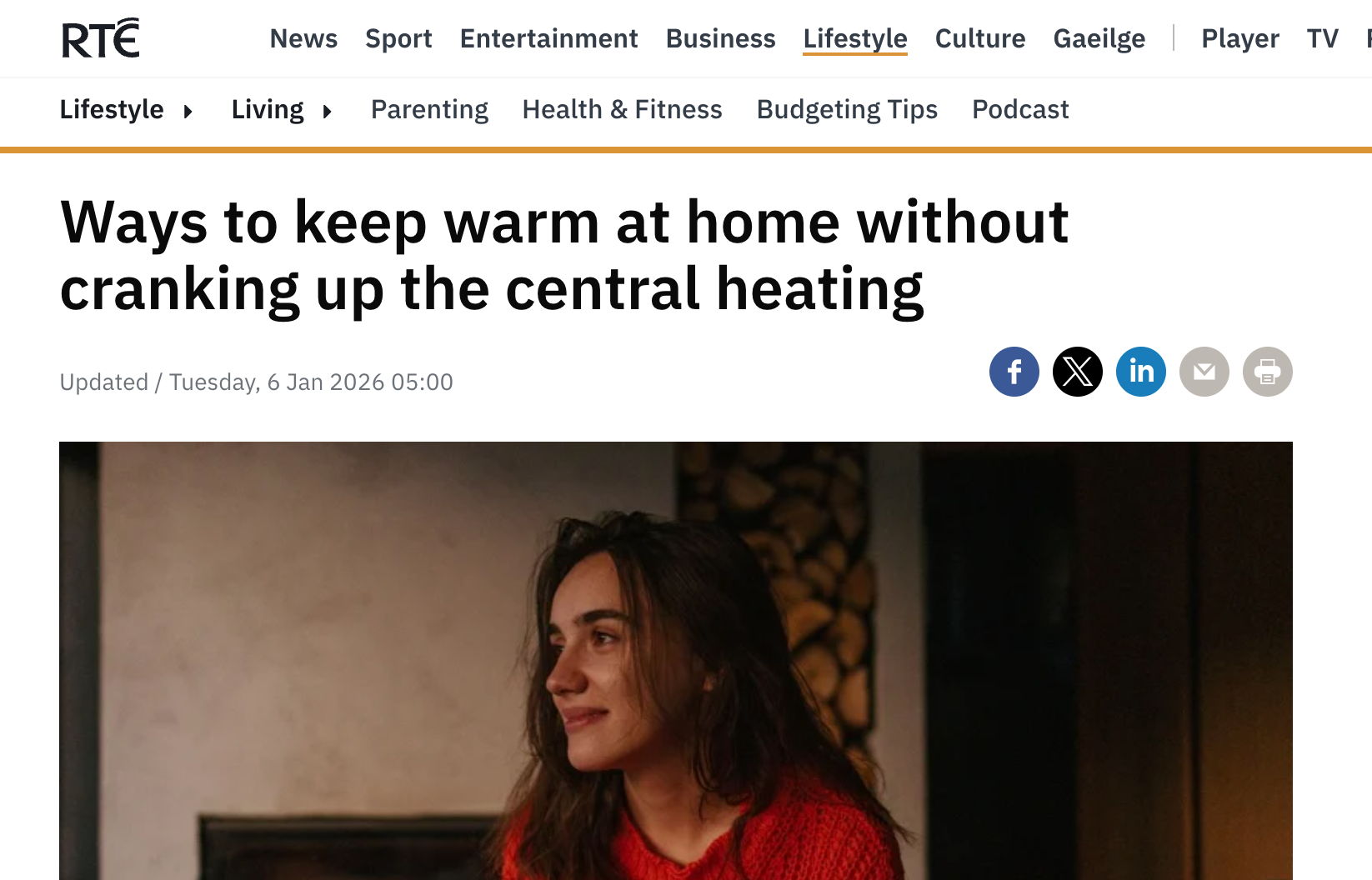Email this article icon

[1204, 372]
